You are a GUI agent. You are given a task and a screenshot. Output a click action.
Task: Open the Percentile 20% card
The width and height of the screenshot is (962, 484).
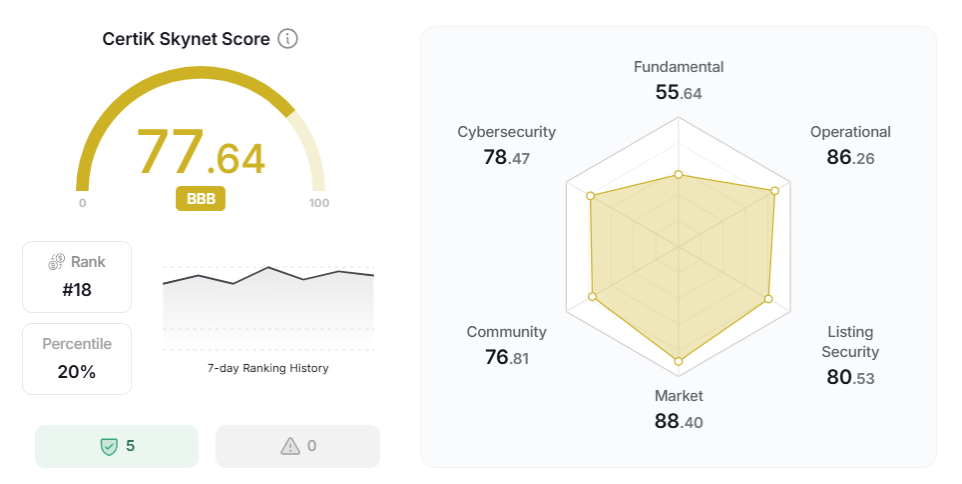[x=77, y=358]
